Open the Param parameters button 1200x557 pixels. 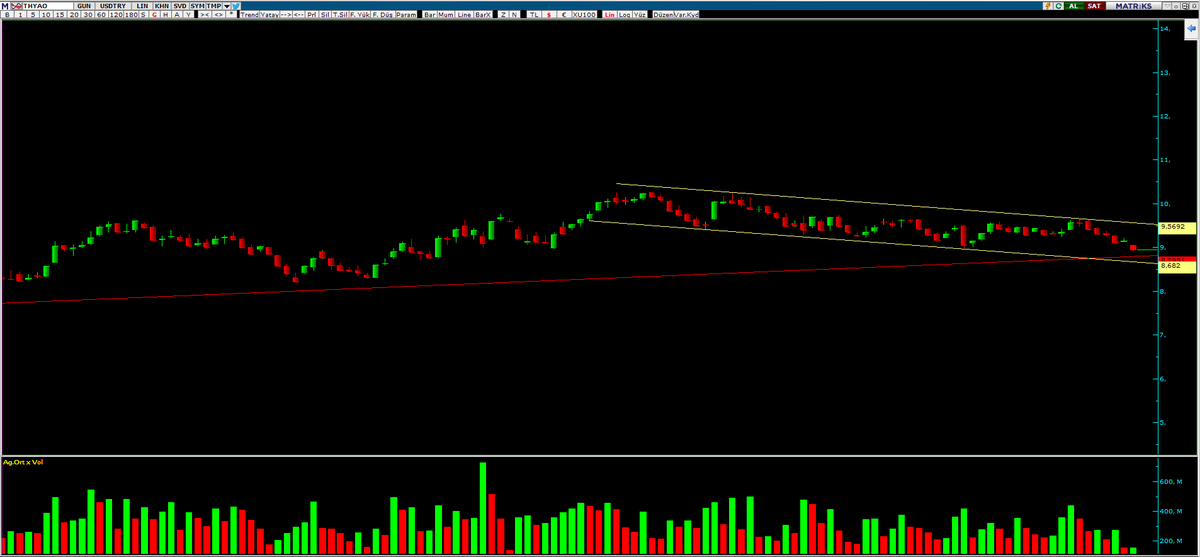click(x=406, y=15)
